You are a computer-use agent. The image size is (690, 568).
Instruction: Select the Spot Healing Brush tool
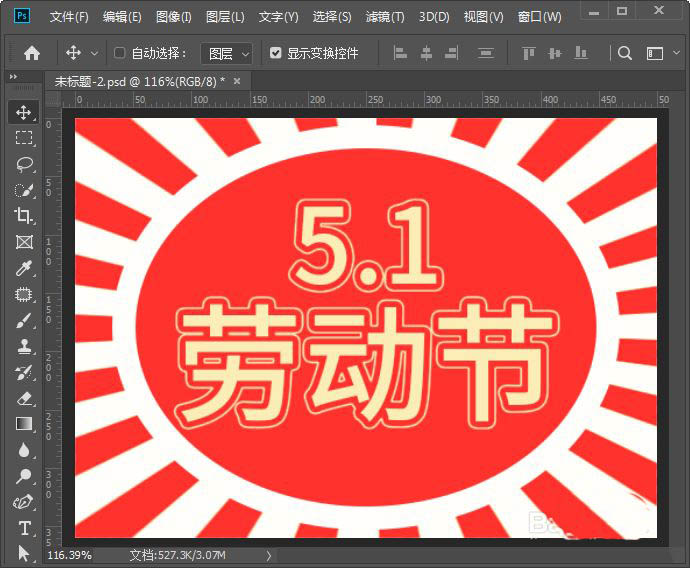click(x=24, y=294)
